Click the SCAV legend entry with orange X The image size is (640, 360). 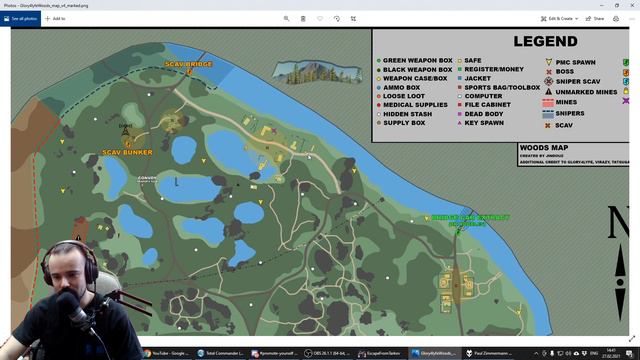click(559, 126)
